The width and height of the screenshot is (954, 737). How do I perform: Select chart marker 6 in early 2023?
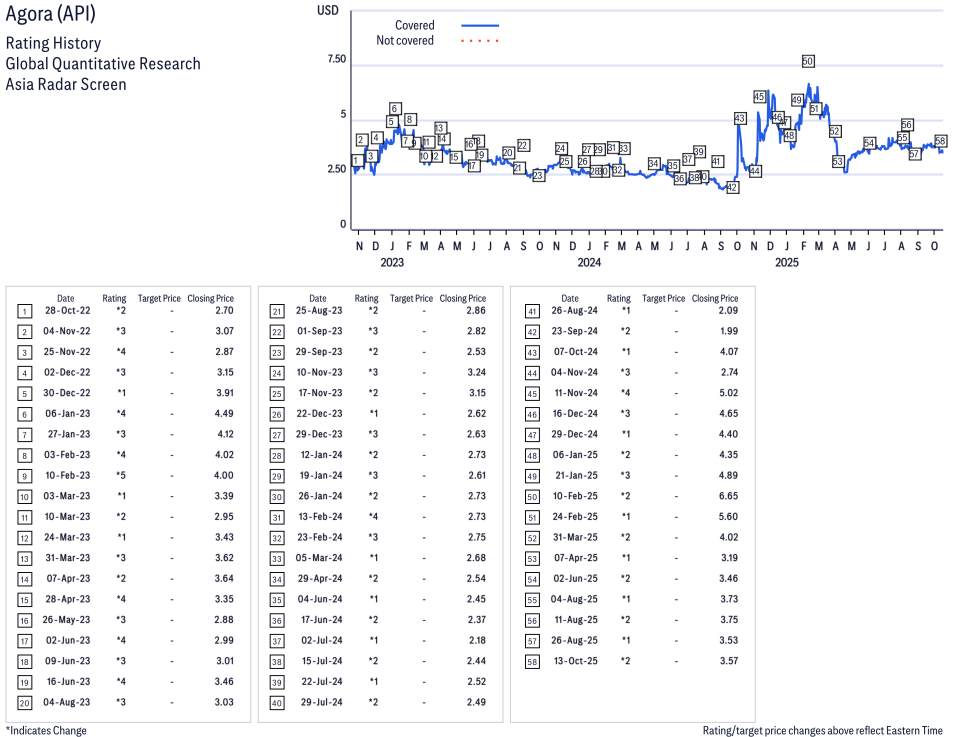(x=395, y=108)
